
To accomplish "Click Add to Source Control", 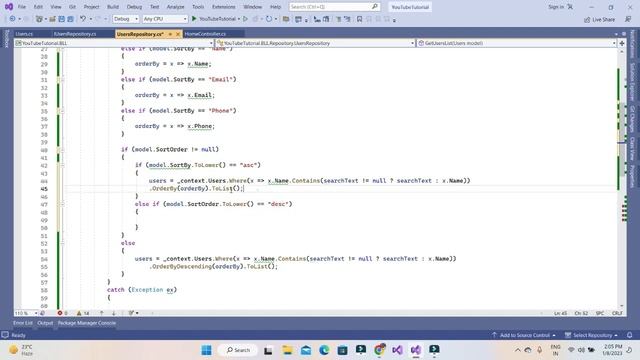I will 524,335.
